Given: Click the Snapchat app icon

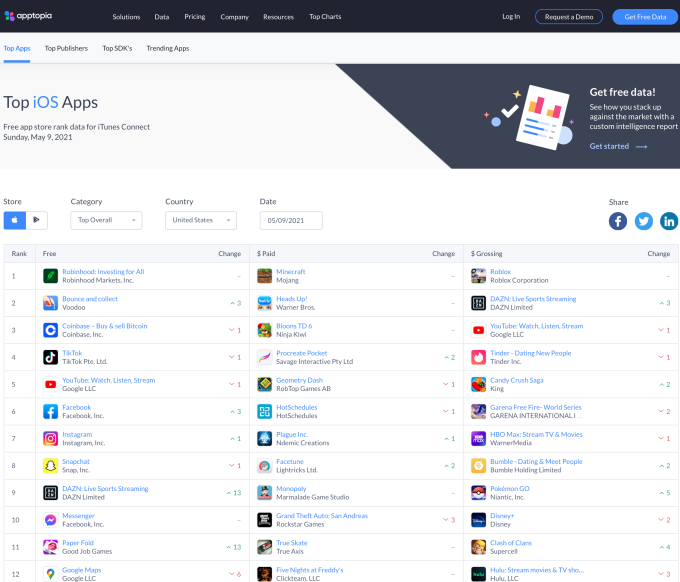Looking at the screenshot, I should point(50,465).
